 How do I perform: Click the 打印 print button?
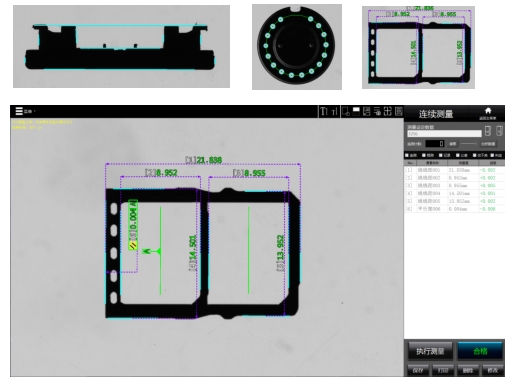[443, 370]
